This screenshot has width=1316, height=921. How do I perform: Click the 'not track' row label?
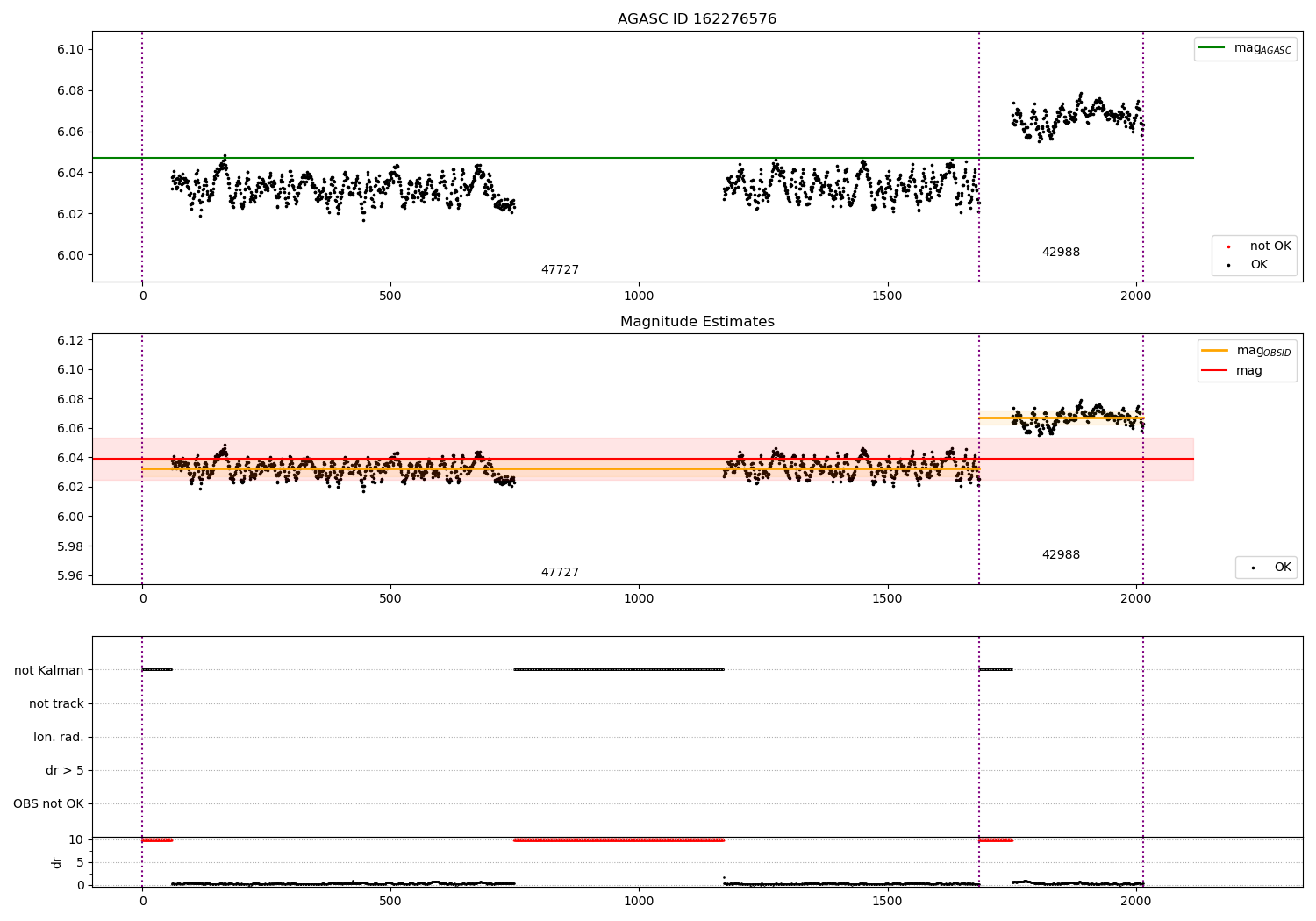coord(56,703)
